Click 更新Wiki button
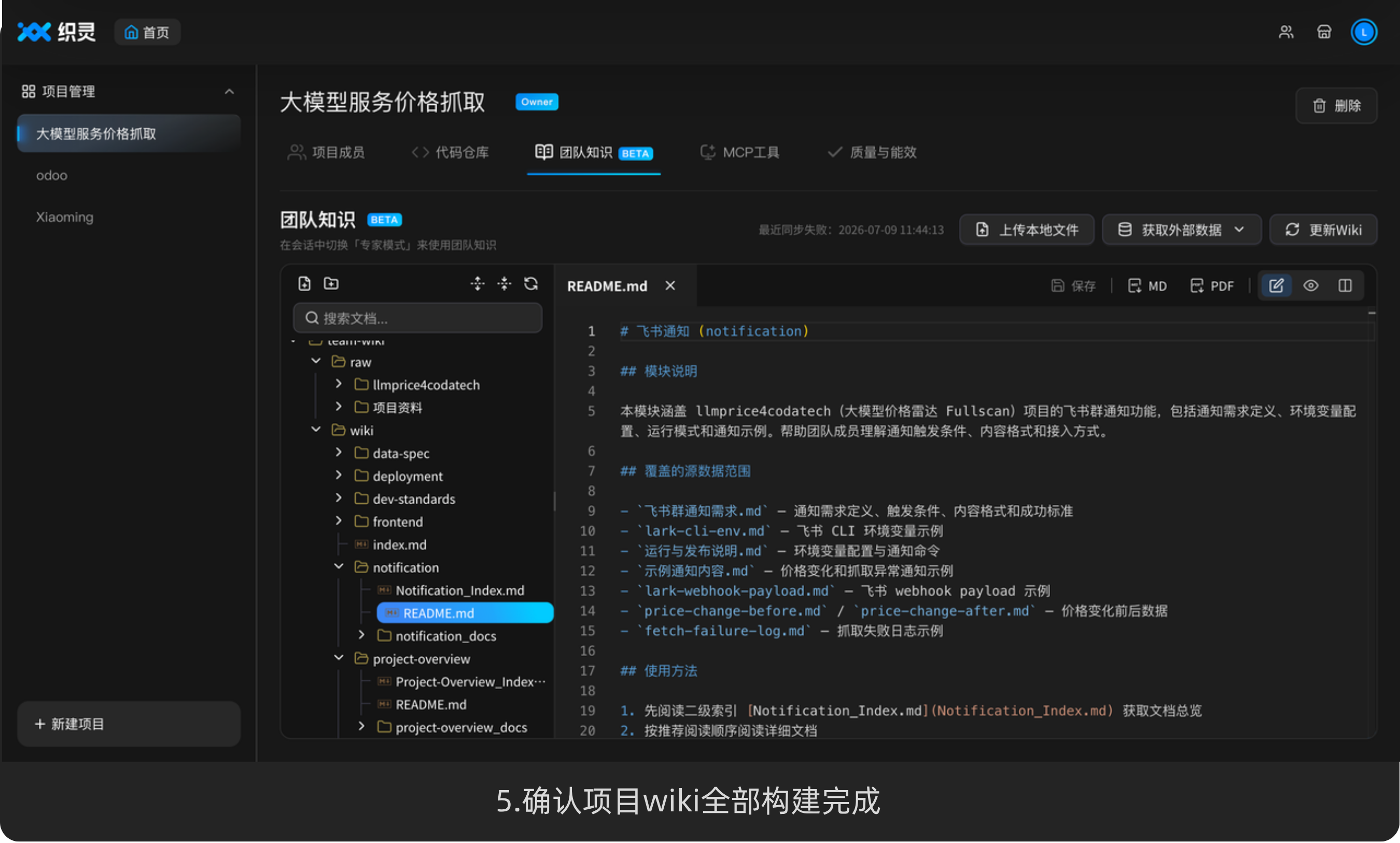The image size is (1400, 843). point(1323,229)
